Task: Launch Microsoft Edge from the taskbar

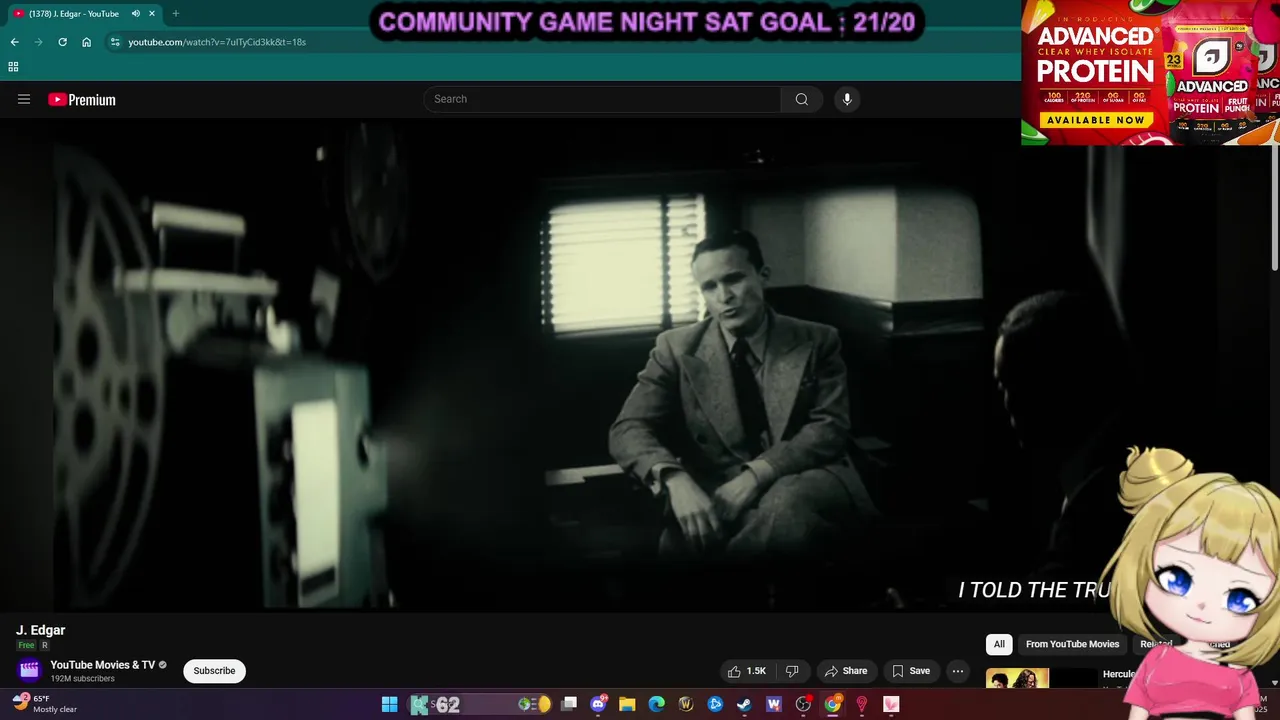Action: click(x=656, y=705)
